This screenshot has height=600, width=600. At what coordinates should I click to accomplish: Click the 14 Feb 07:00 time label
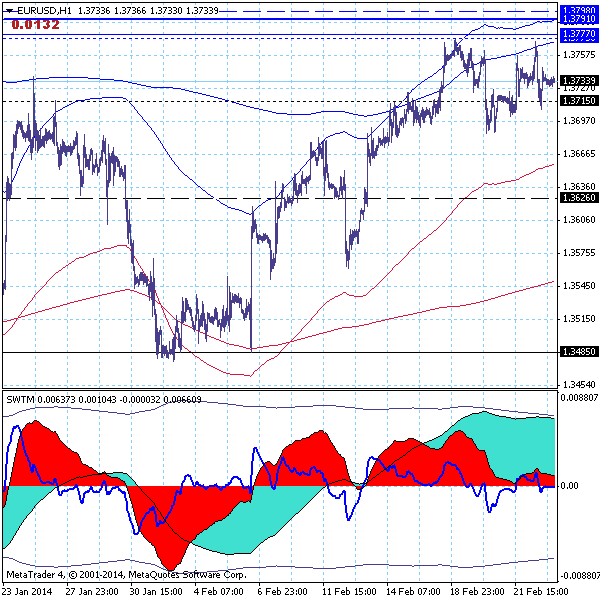414,592
